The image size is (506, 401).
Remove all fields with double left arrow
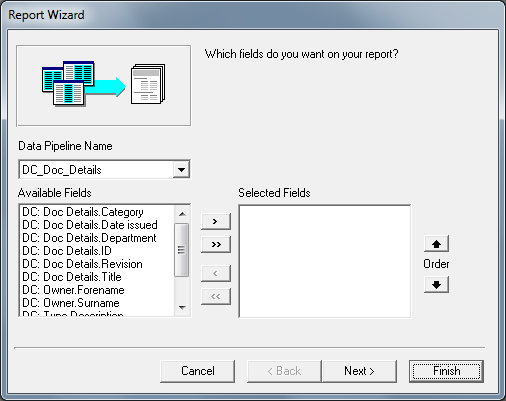[216, 296]
